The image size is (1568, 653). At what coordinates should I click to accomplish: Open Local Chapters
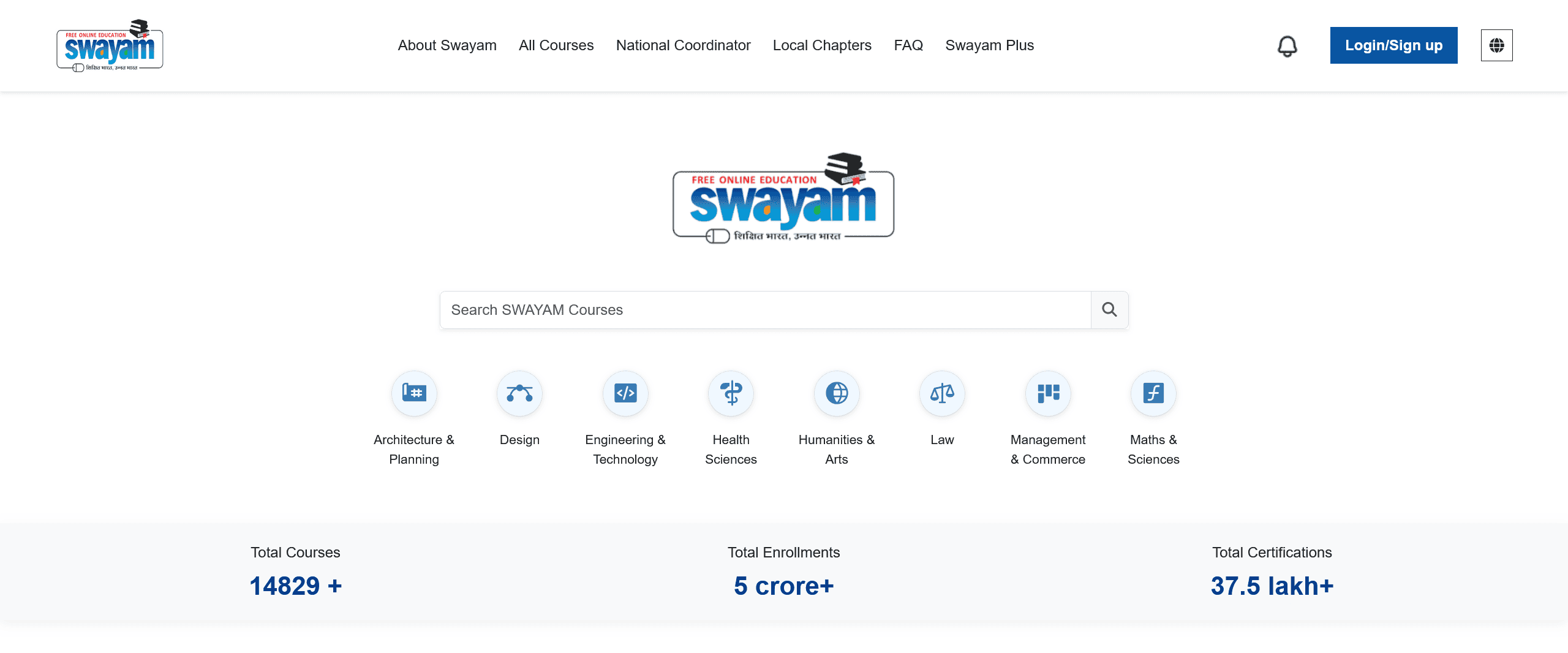point(822,45)
